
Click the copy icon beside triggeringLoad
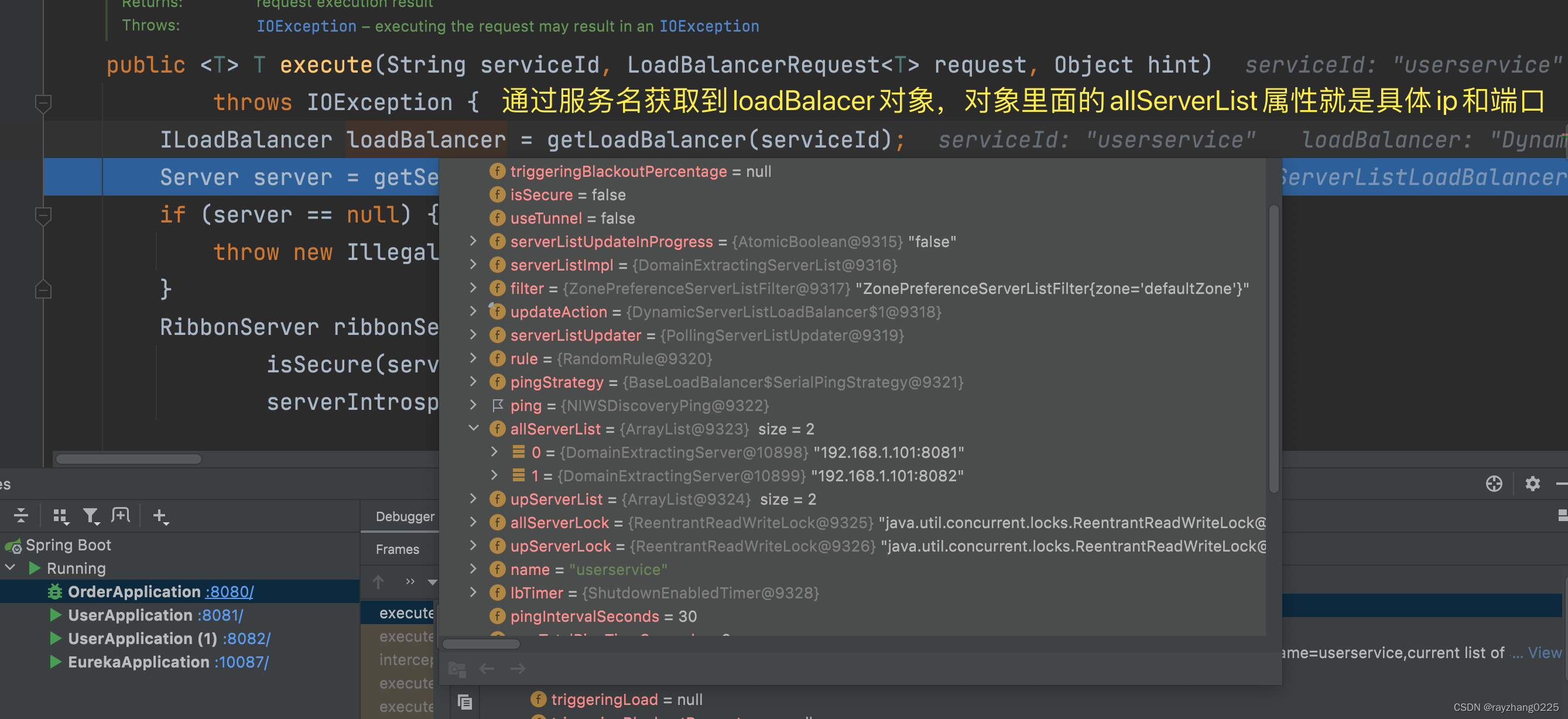tap(465, 701)
